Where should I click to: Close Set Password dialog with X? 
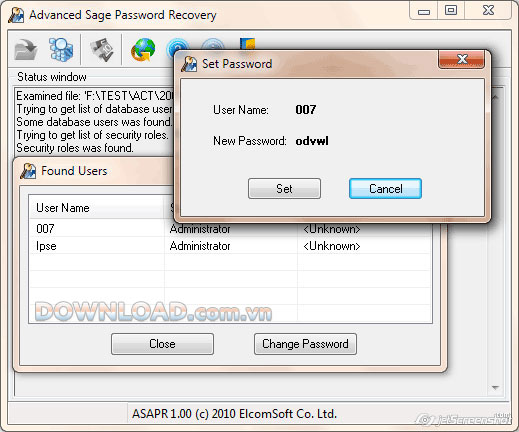click(461, 59)
